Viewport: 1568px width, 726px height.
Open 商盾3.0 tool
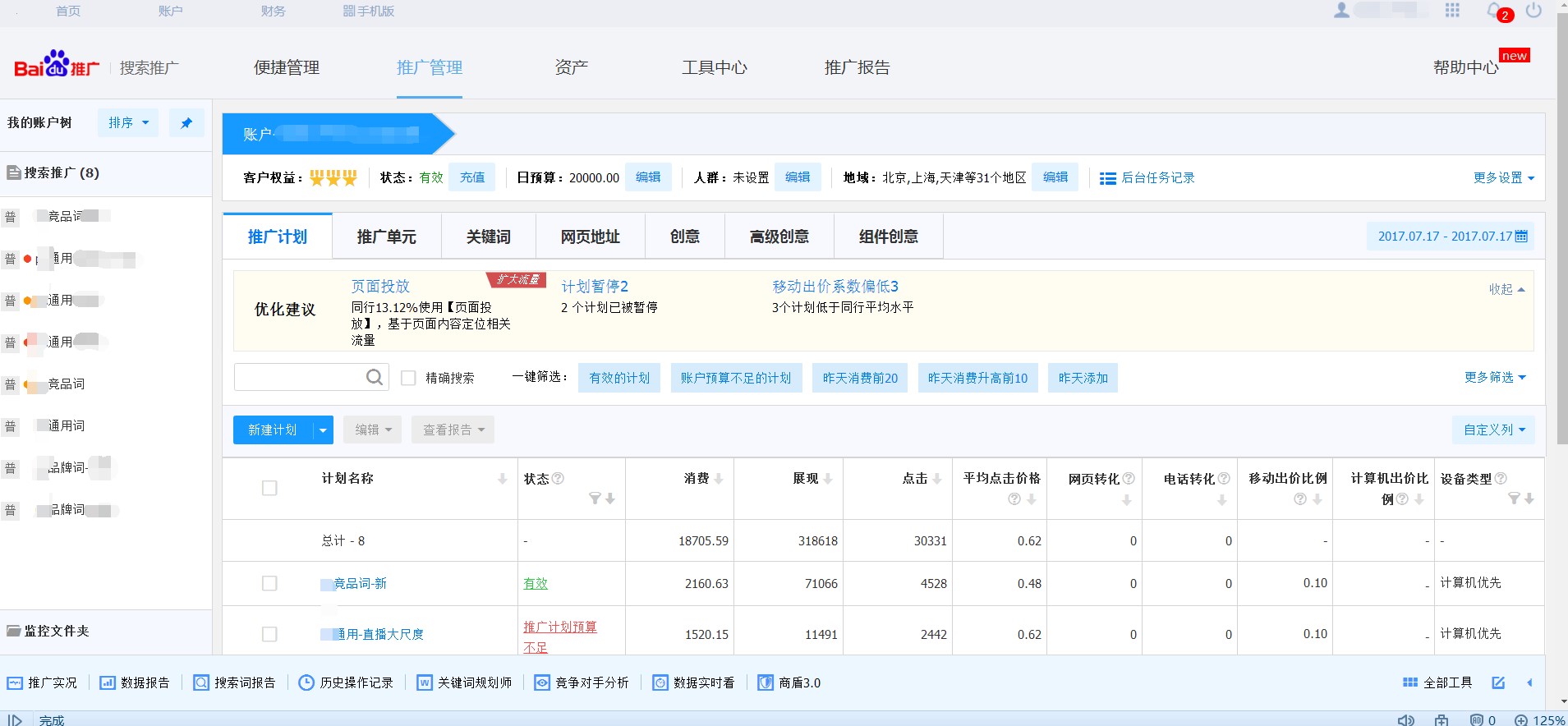click(x=789, y=682)
